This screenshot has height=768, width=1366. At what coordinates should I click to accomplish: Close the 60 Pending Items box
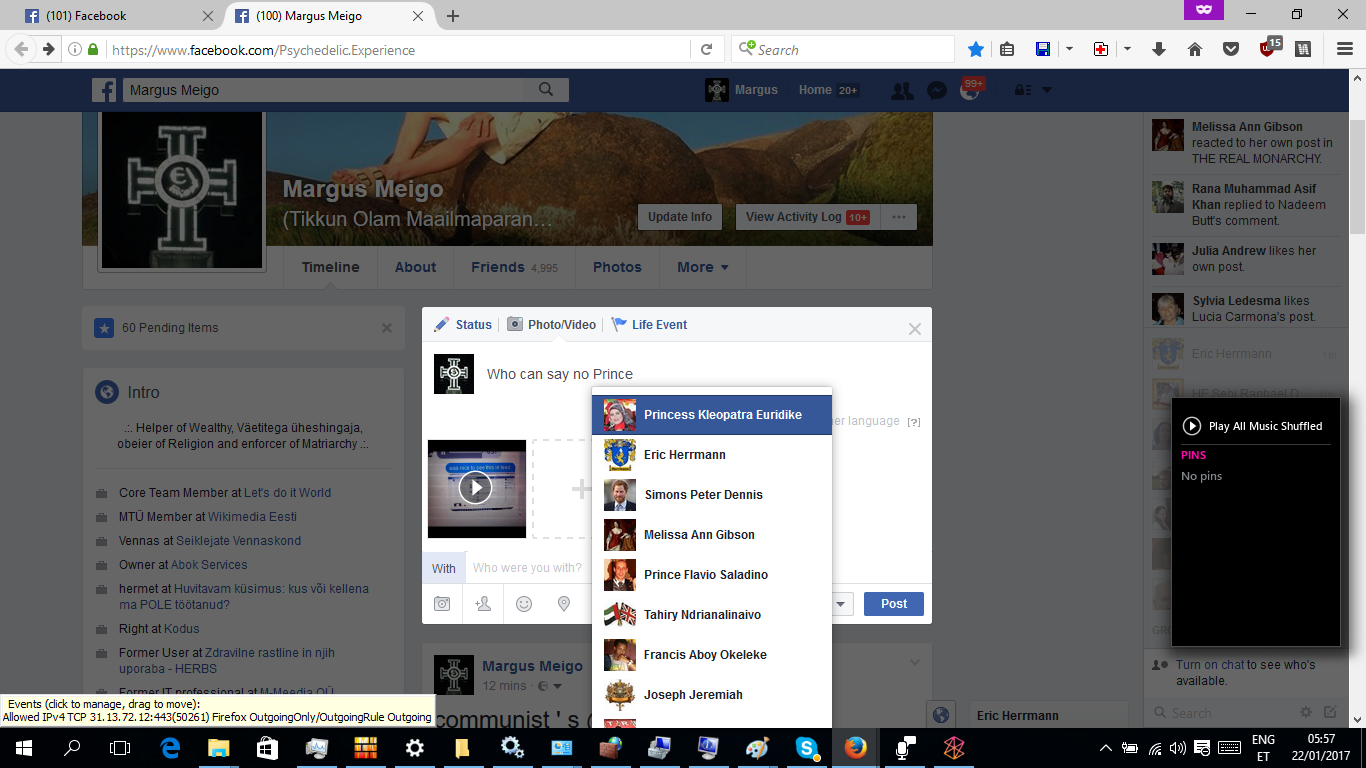[x=387, y=328]
